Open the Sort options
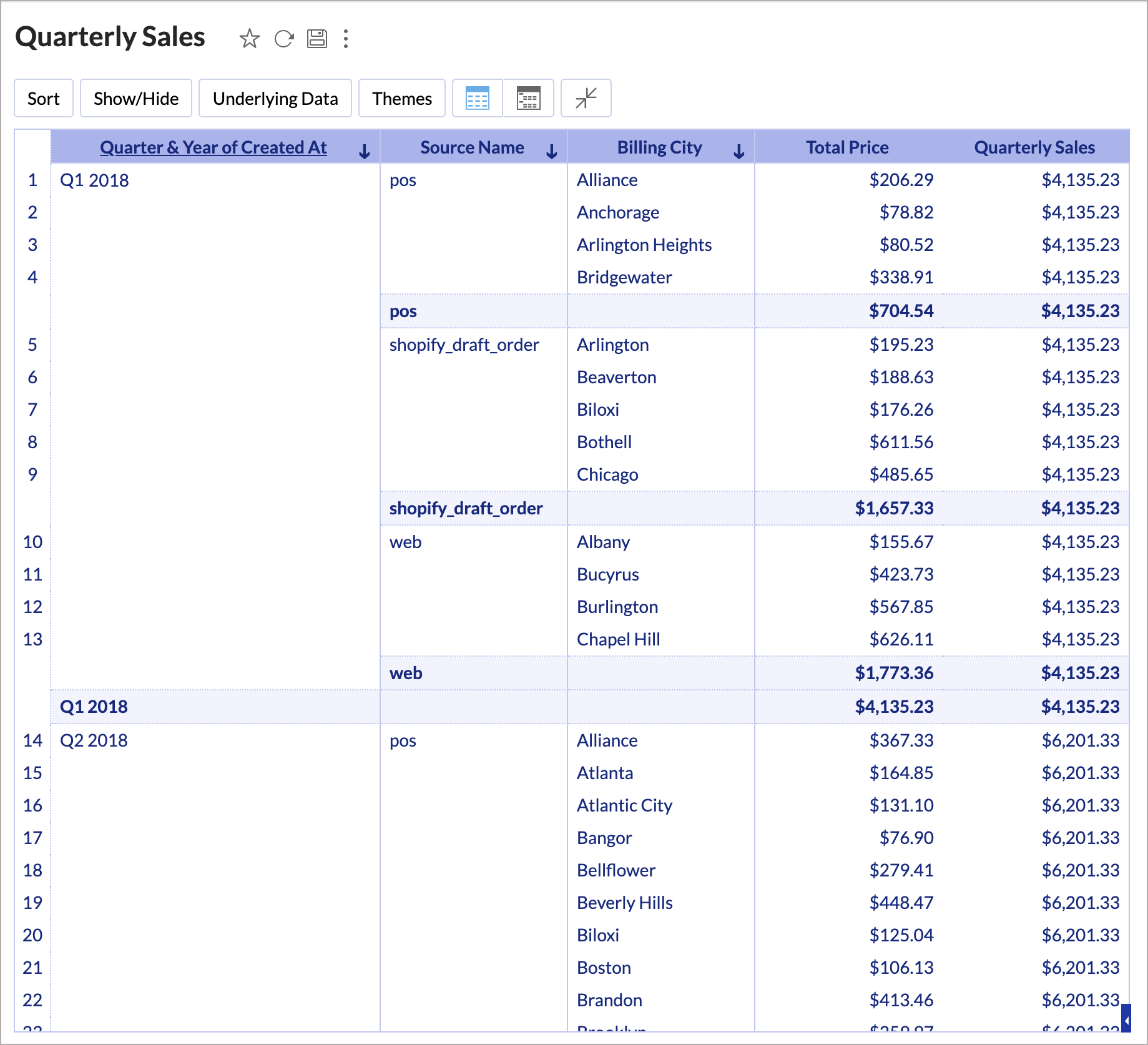Screen dimensions: 1148x1045 point(44,98)
